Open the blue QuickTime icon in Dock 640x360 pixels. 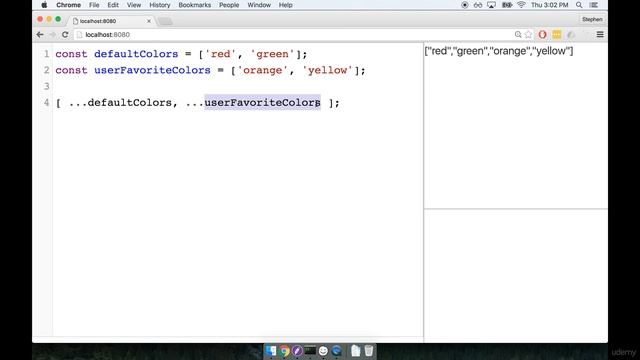(336, 351)
